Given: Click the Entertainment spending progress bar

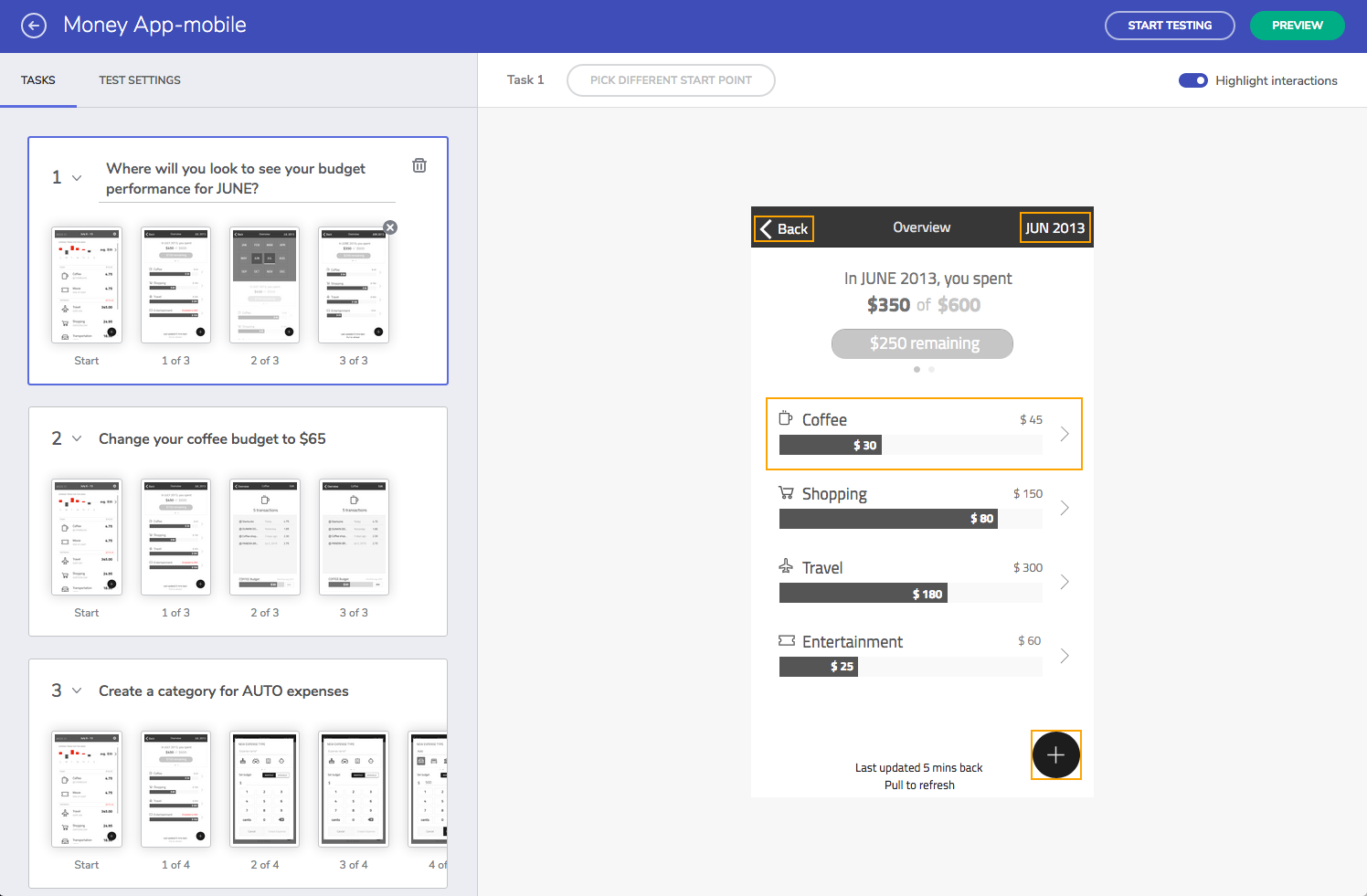Looking at the screenshot, I should click(x=910, y=667).
